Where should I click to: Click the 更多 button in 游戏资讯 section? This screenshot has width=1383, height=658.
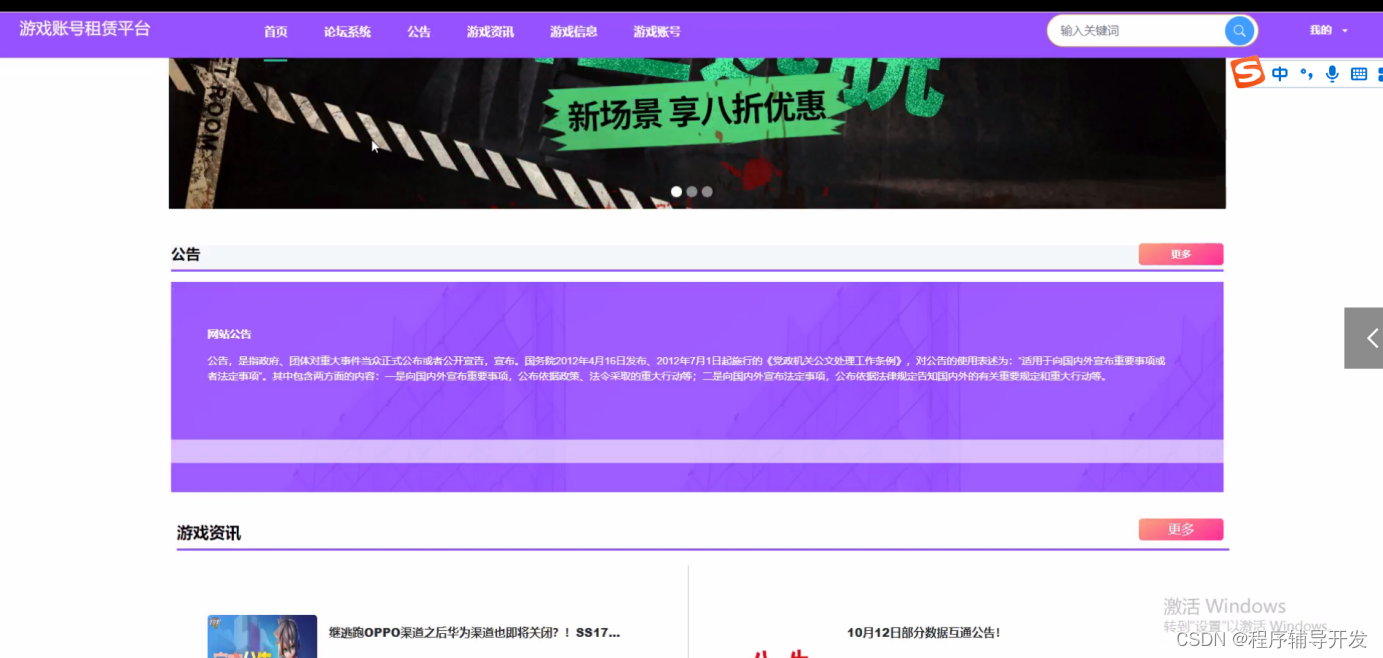[1181, 529]
